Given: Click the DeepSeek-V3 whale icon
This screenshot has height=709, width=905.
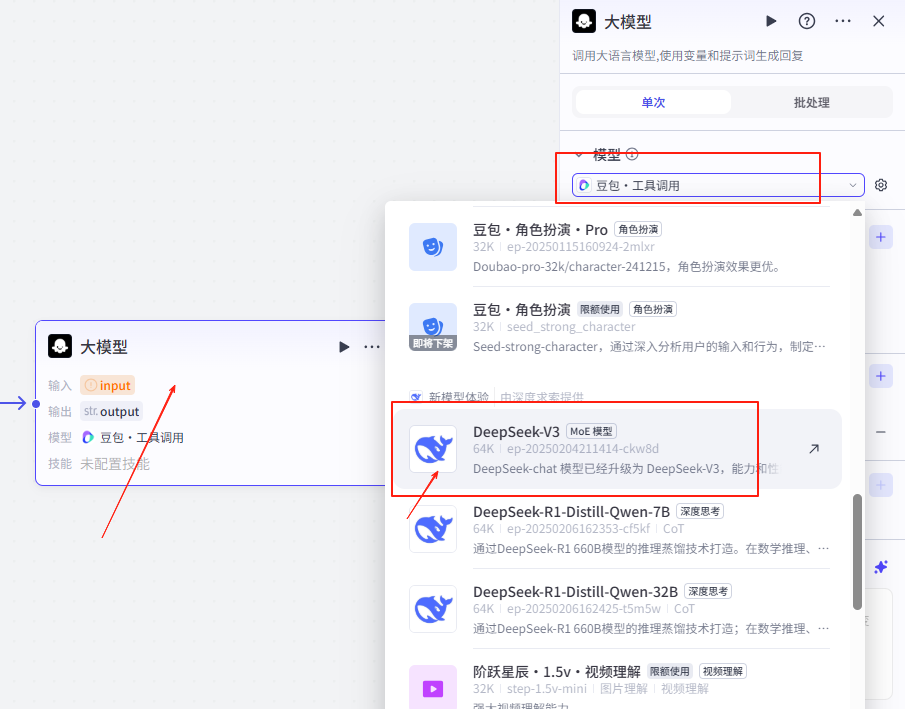Looking at the screenshot, I should click(433, 449).
